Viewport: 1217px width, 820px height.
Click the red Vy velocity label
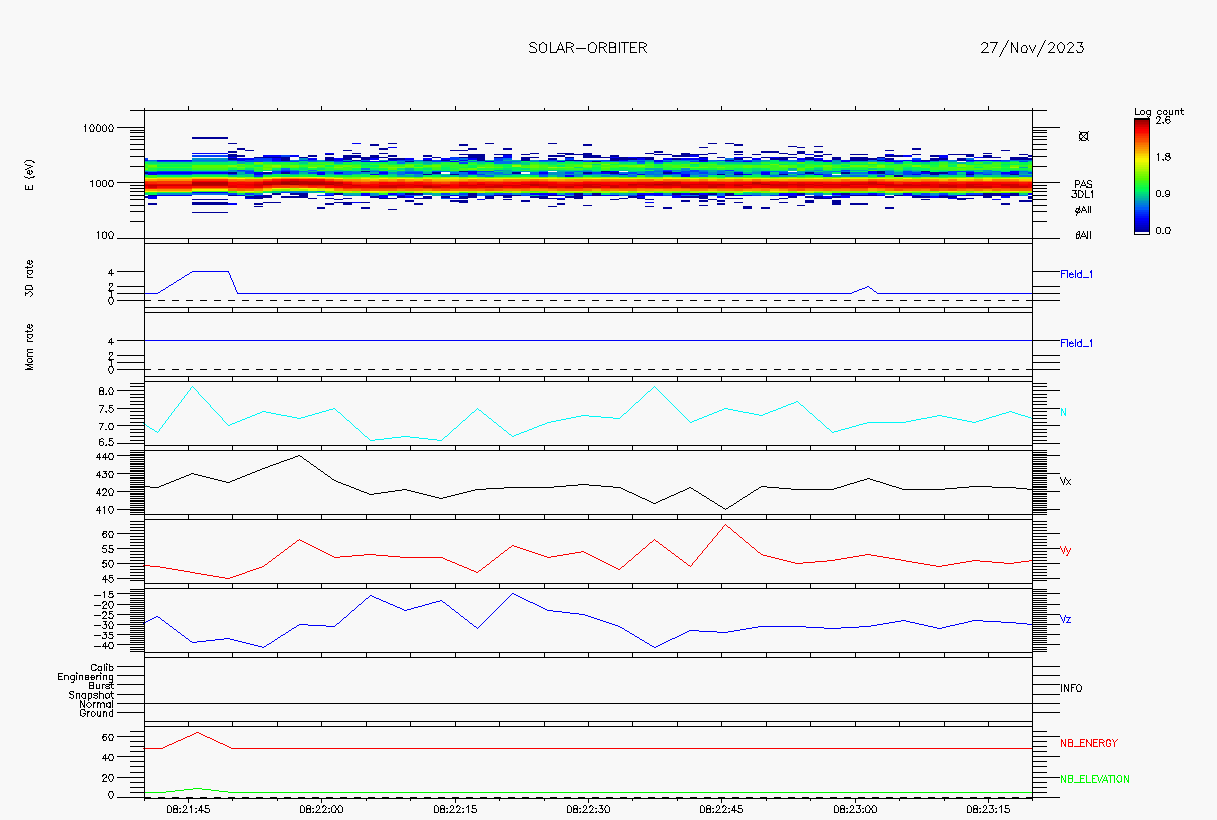[1066, 550]
